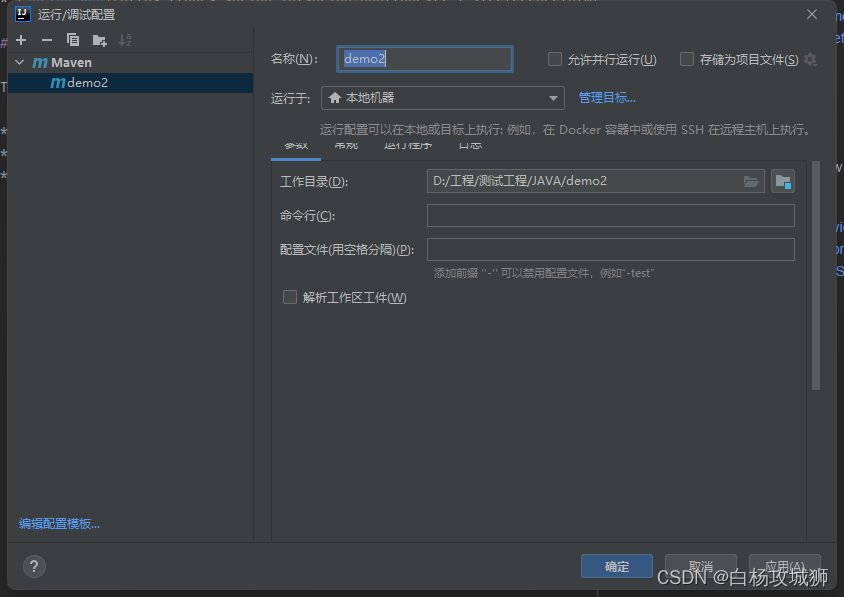Enable 允许并行运行 option
844x597 pixels.
[555, 59]
